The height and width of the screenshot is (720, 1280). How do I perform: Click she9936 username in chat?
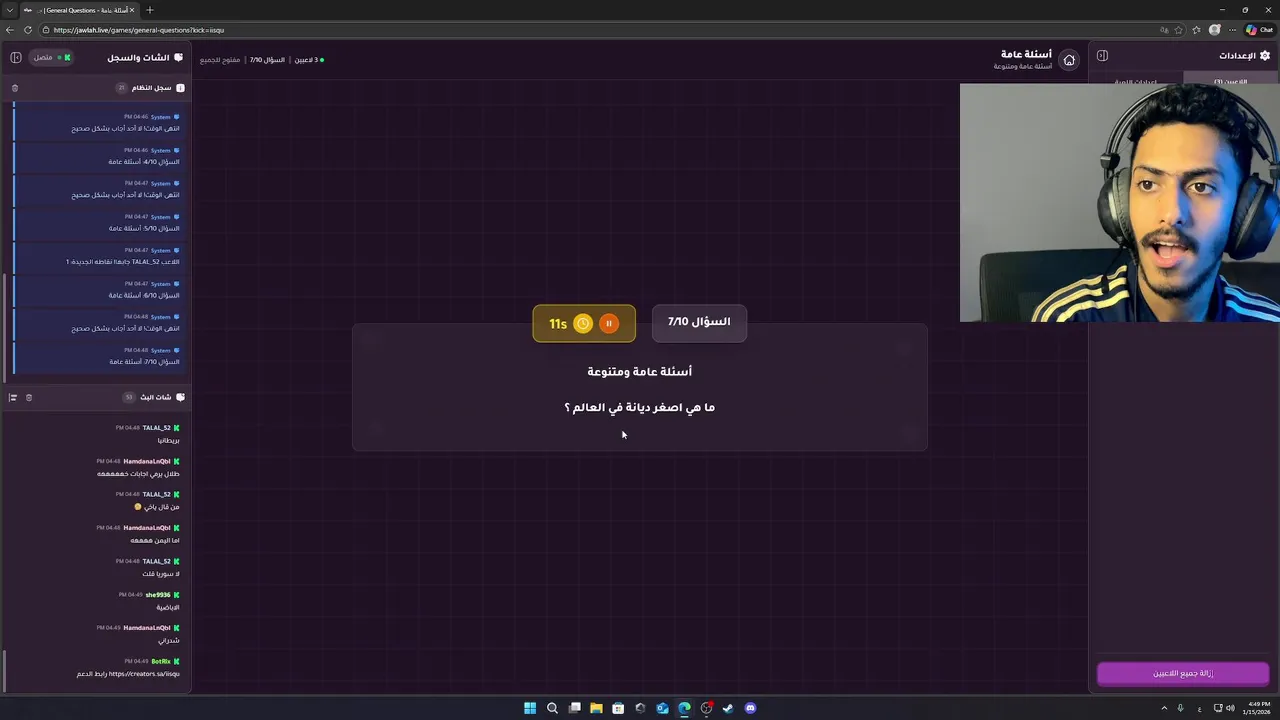tap(158, 595)
